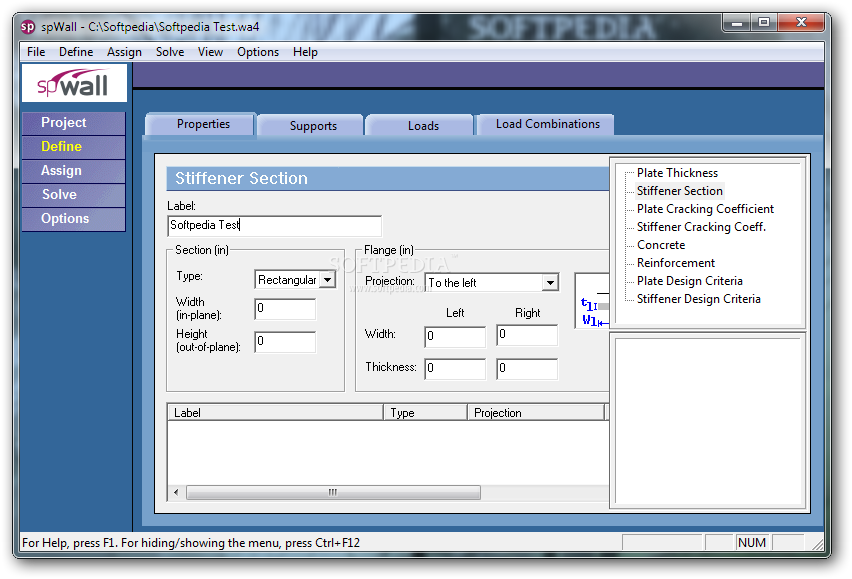Image resolution: width=852 pixels, height=579 pixels.
Task: Click the flange diagram preview image
Action: [x=592, y=301]
